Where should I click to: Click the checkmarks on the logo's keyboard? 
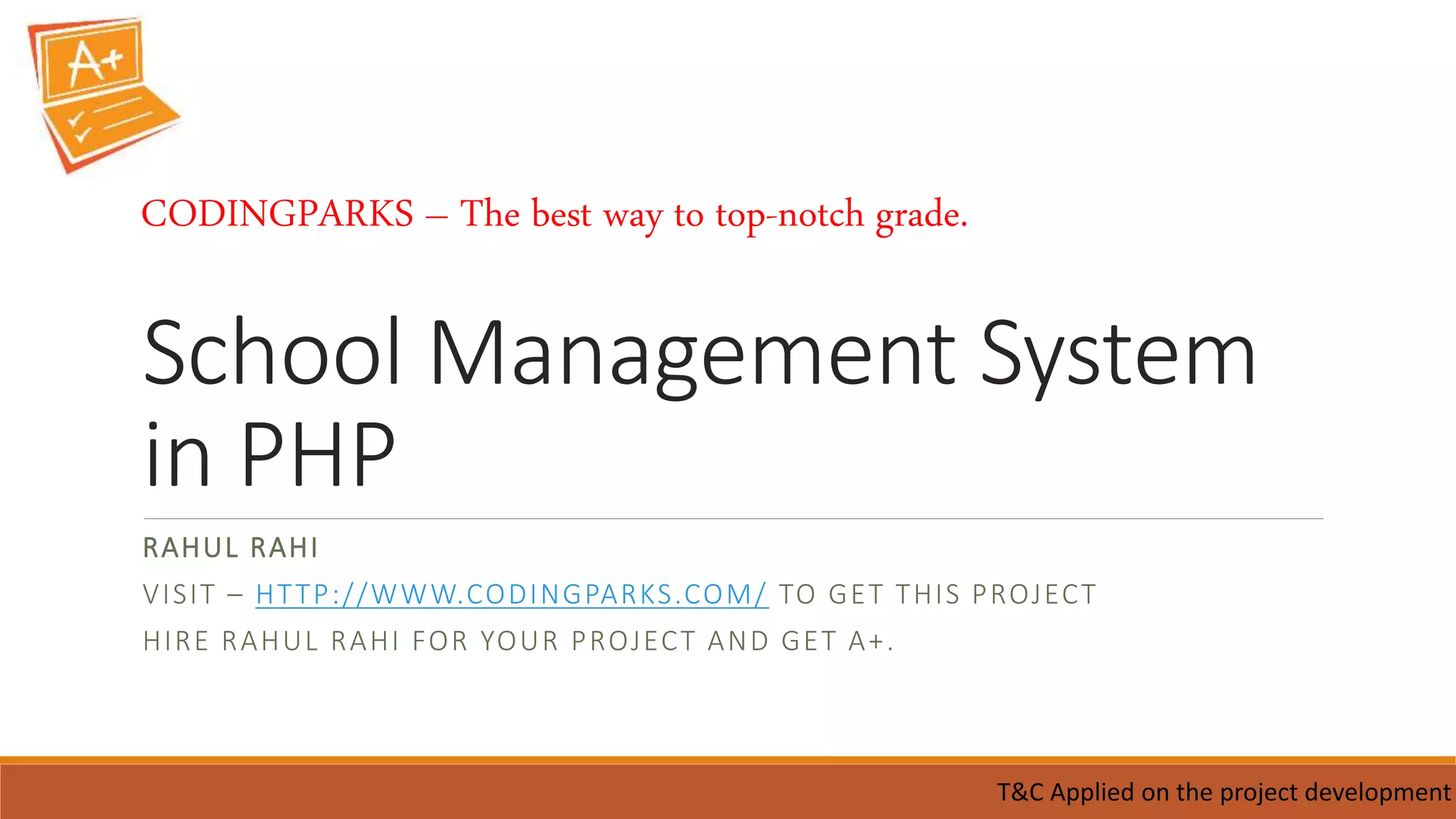click(x=78, y=127)
